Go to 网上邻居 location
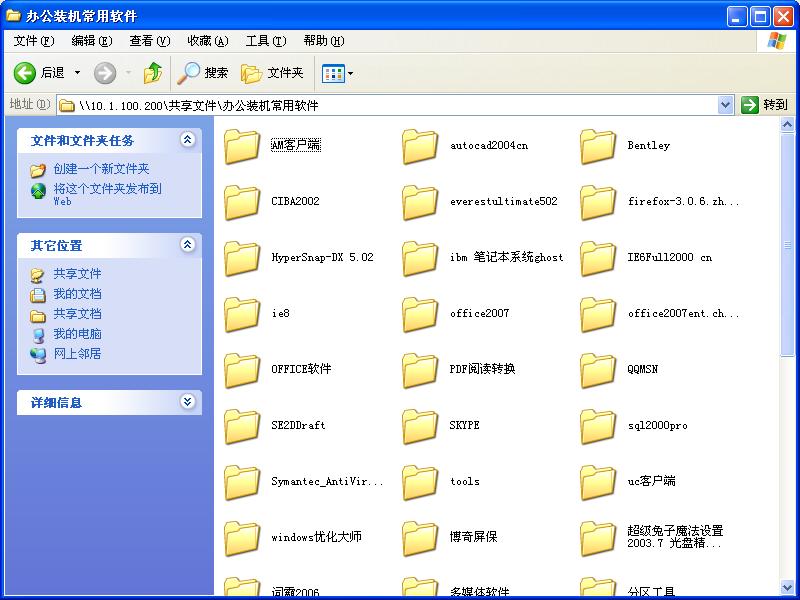 (77, 354)
